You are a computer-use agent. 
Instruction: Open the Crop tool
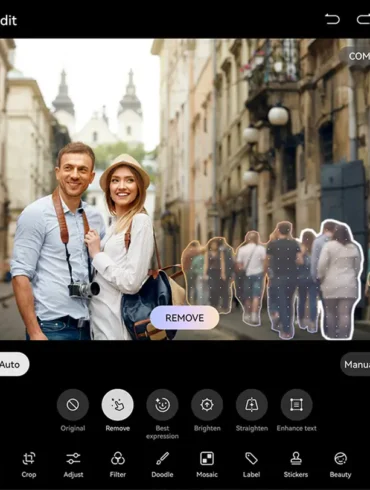29,465
